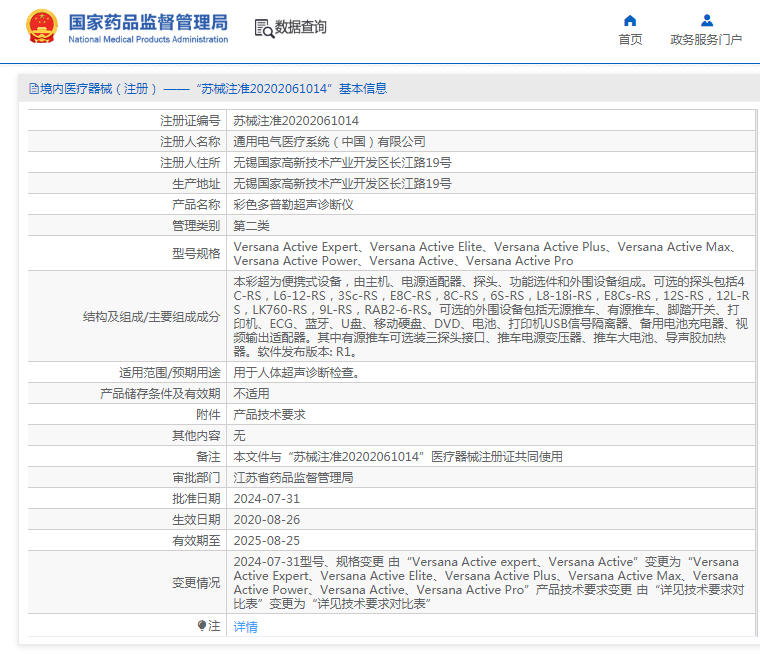Click the 其他内容 value 无

pos(239,435)
